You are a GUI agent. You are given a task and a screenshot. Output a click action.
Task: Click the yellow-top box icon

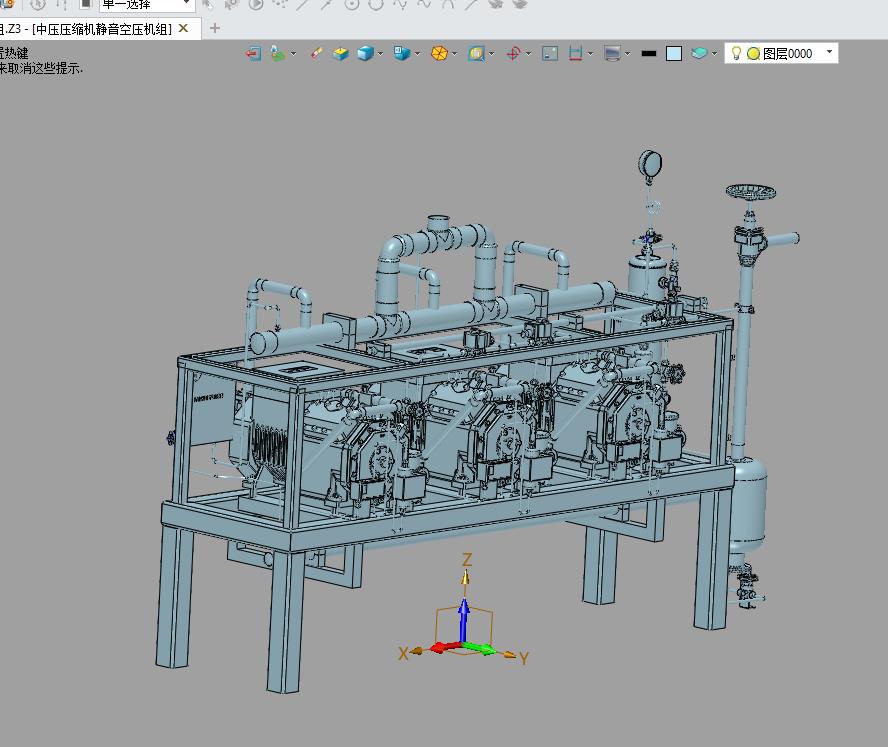340,54
